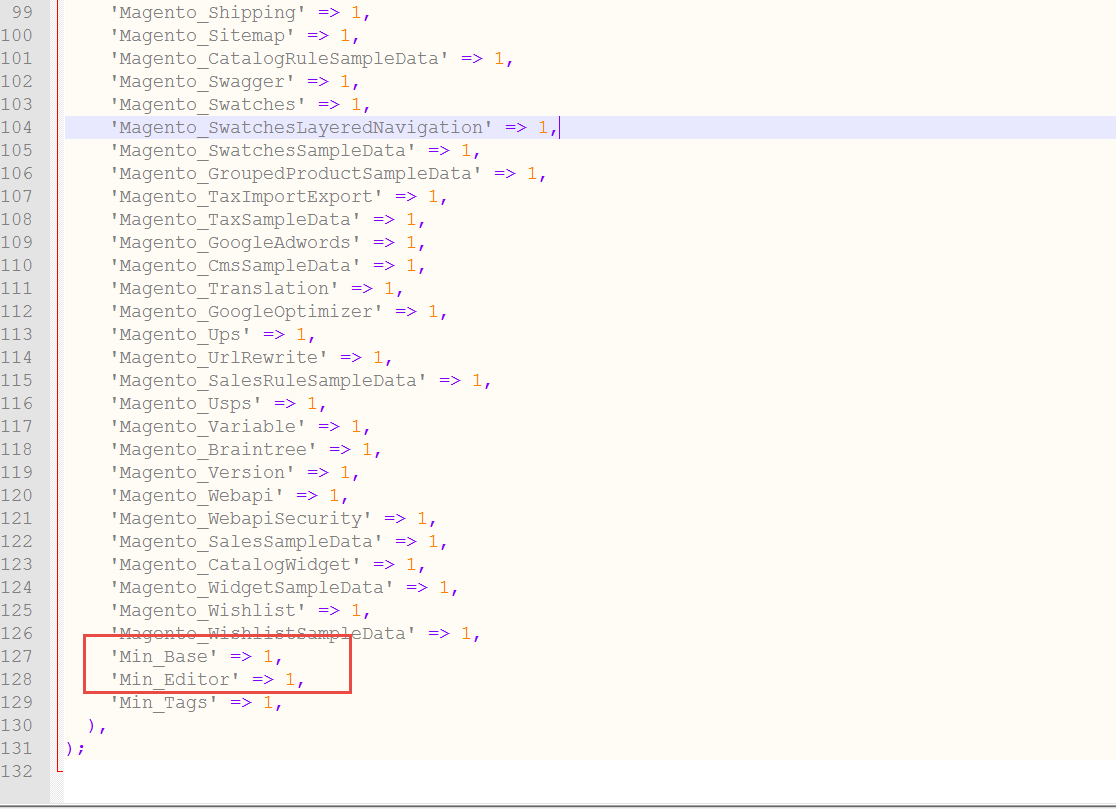Viewport: 1116px width, 809px height.
Task: Click the 'Magento_SalesSampleData' entry
Action: (279, 541)
